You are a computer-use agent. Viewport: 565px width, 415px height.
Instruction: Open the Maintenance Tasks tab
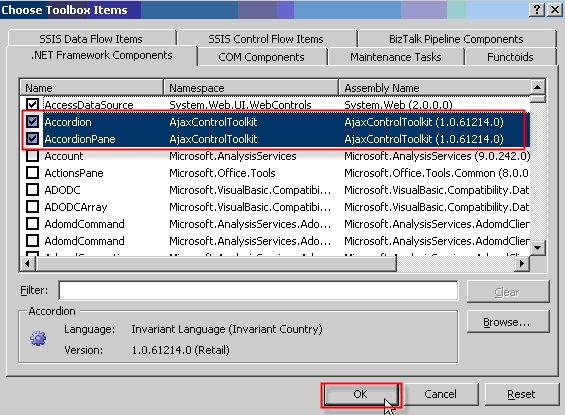396,57
